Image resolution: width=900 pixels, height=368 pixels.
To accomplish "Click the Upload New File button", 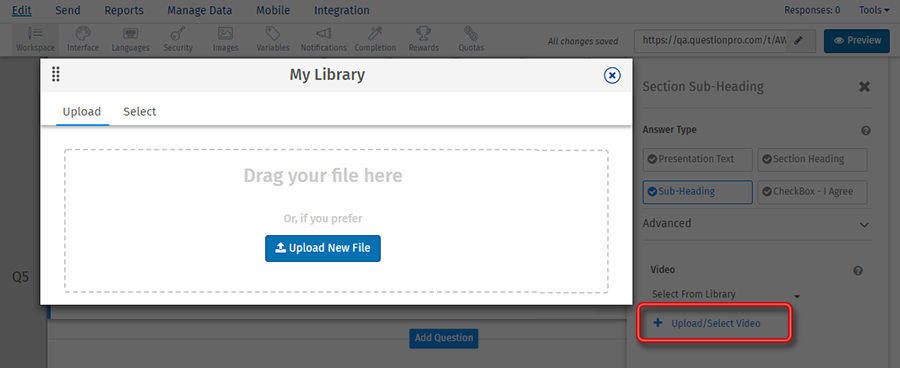I will click(x=323, y=248).
